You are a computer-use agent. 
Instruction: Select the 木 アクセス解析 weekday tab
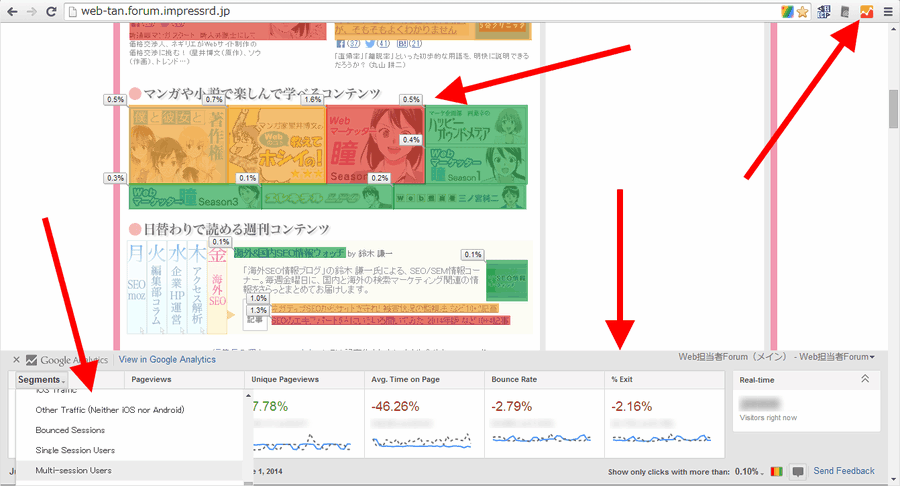196,287
